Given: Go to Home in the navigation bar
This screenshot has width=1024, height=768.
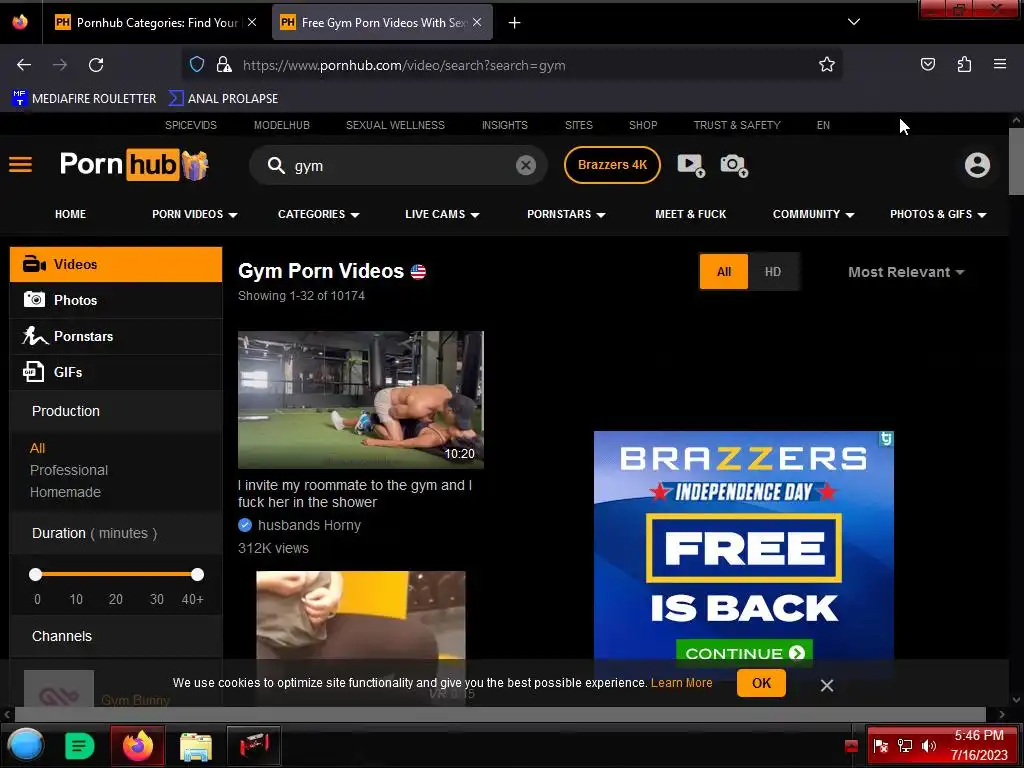Looking at the screenshot, I should (71, 214).
